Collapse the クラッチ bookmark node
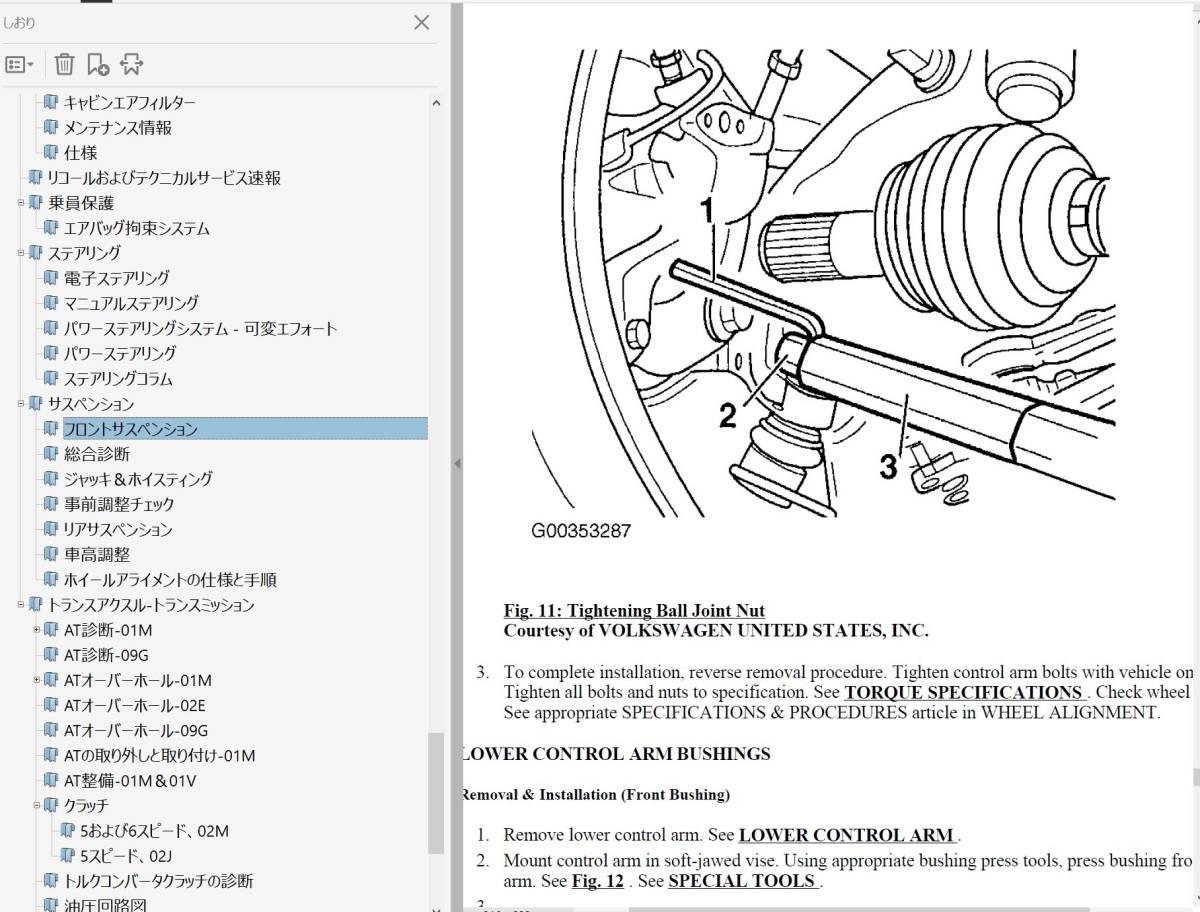Viewport: 1200px width, 912px height. coord(37,805)
